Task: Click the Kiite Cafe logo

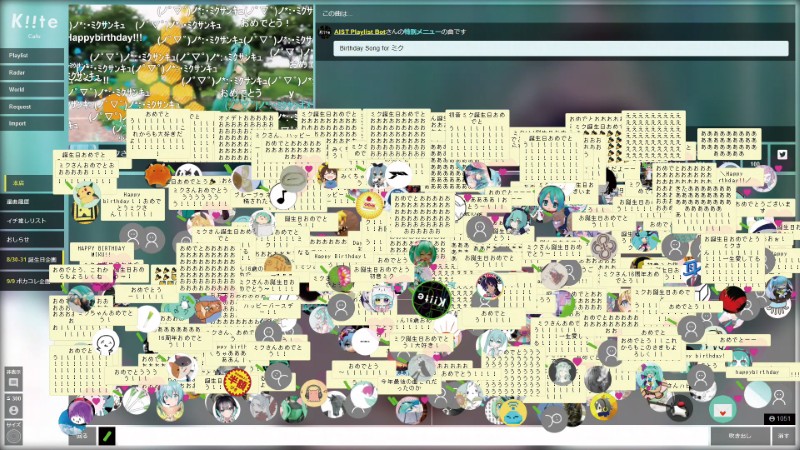Action: 34,23
